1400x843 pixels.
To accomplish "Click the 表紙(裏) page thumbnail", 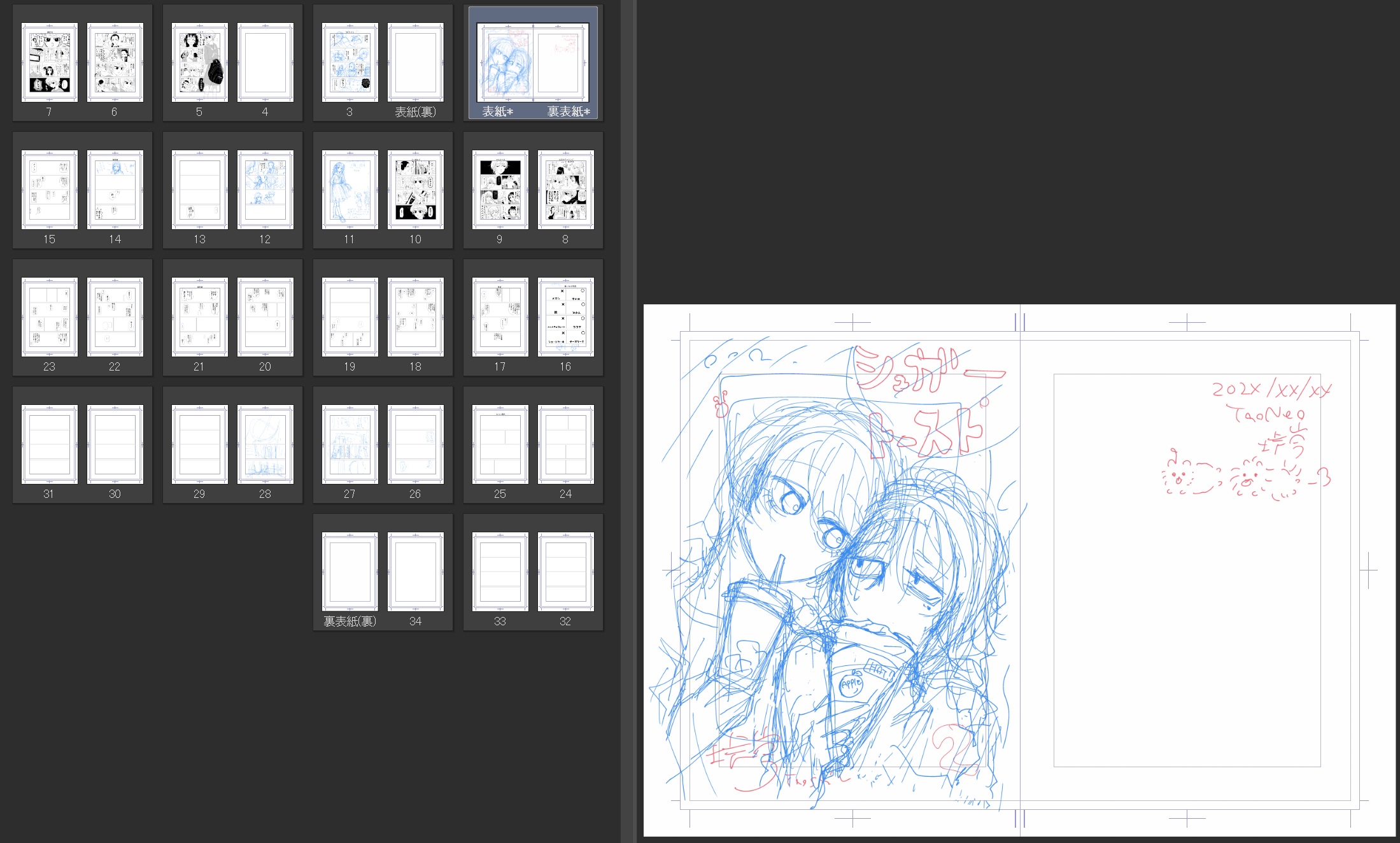I will 416,62.
